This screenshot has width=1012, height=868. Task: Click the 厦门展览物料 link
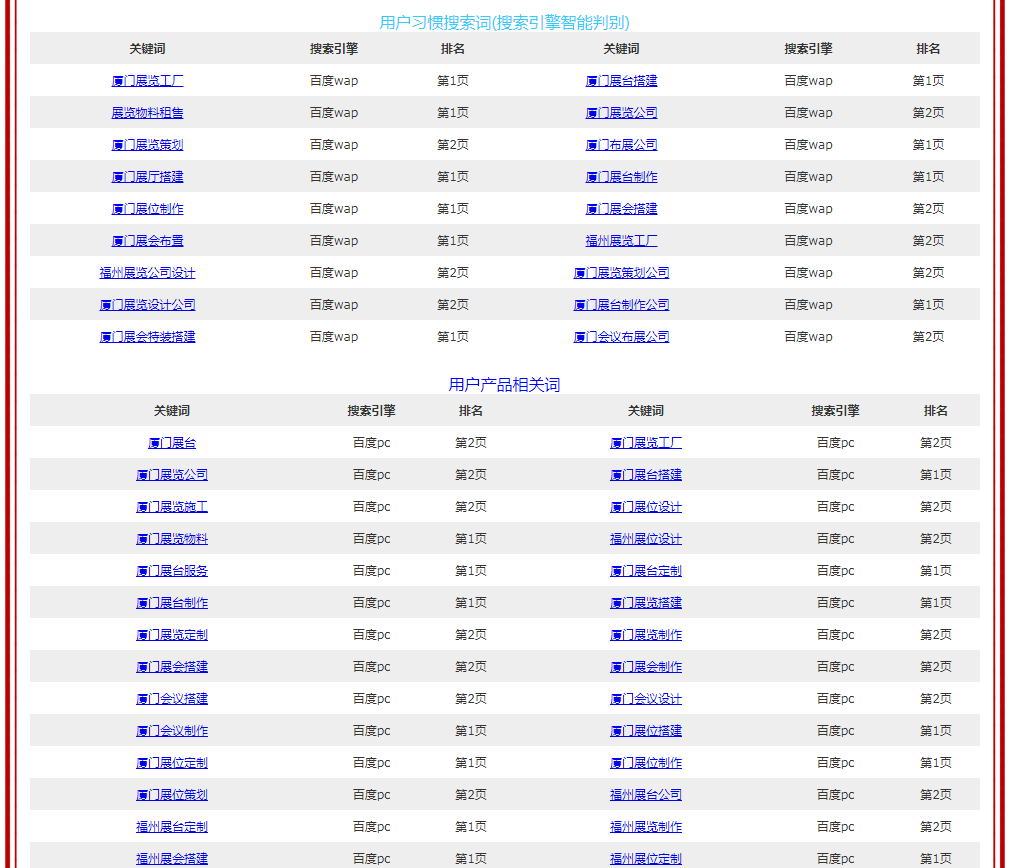click(172, 539)
